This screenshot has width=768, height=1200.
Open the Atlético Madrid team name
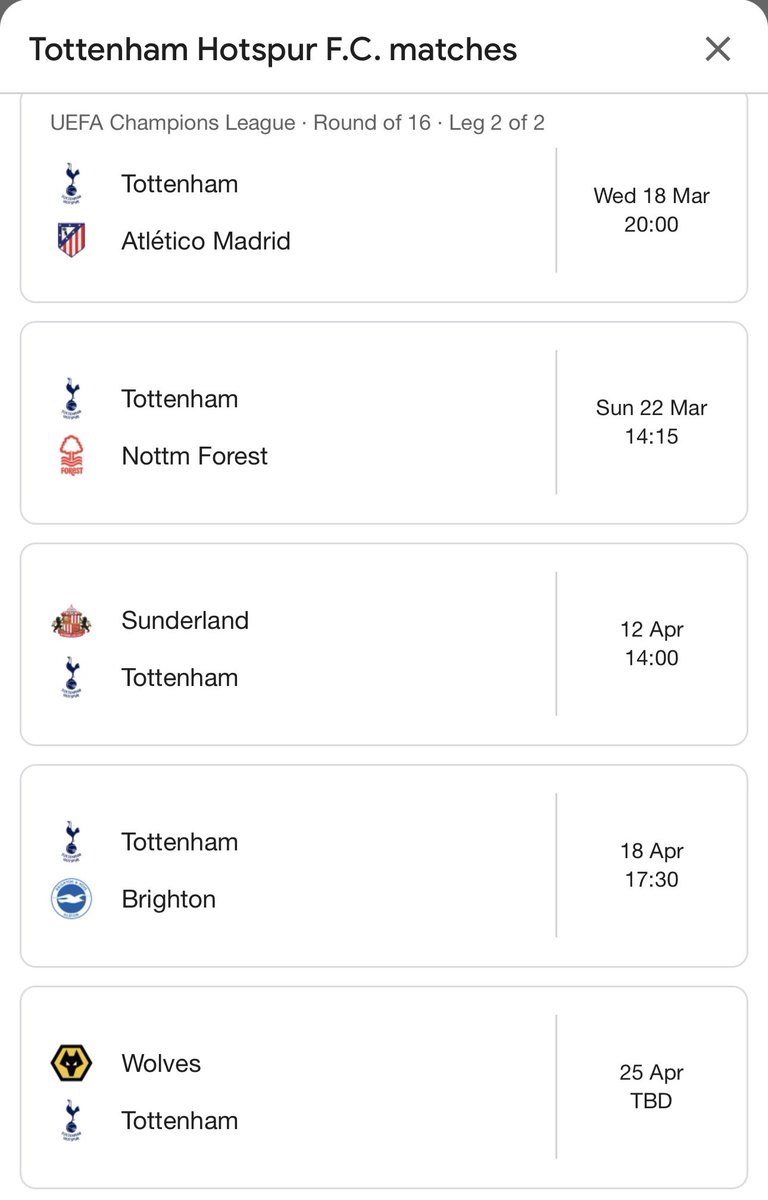[x=206, y=241]
